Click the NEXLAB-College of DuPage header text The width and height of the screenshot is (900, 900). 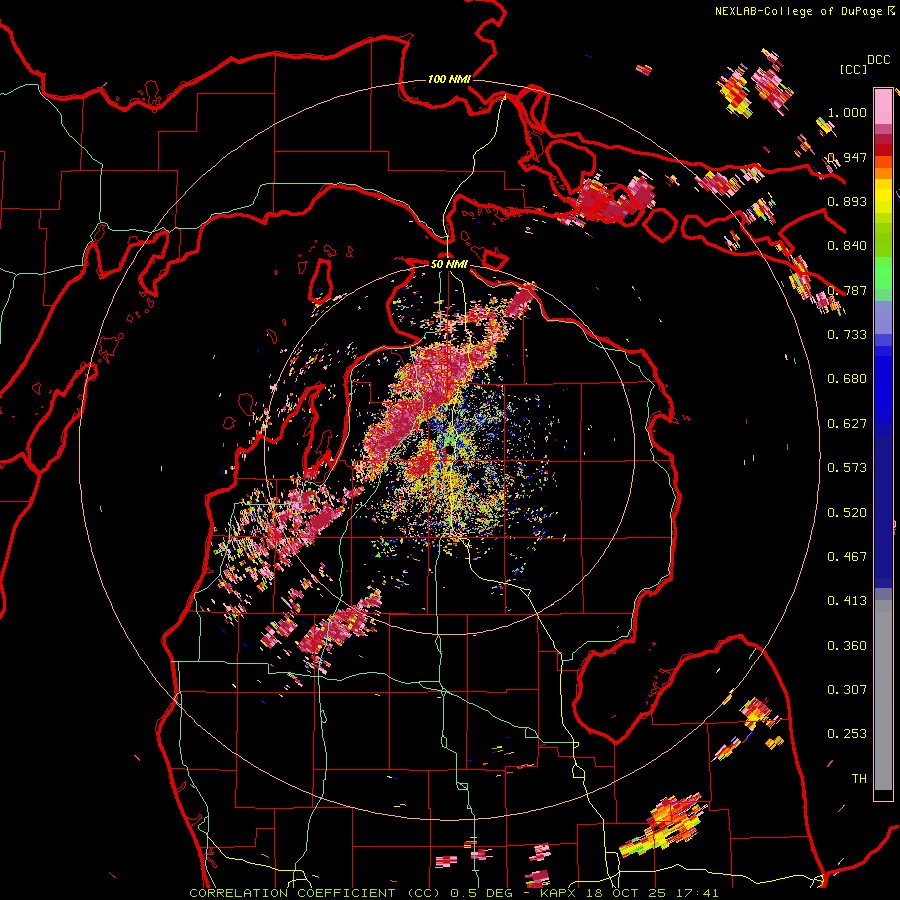(798, 11)
